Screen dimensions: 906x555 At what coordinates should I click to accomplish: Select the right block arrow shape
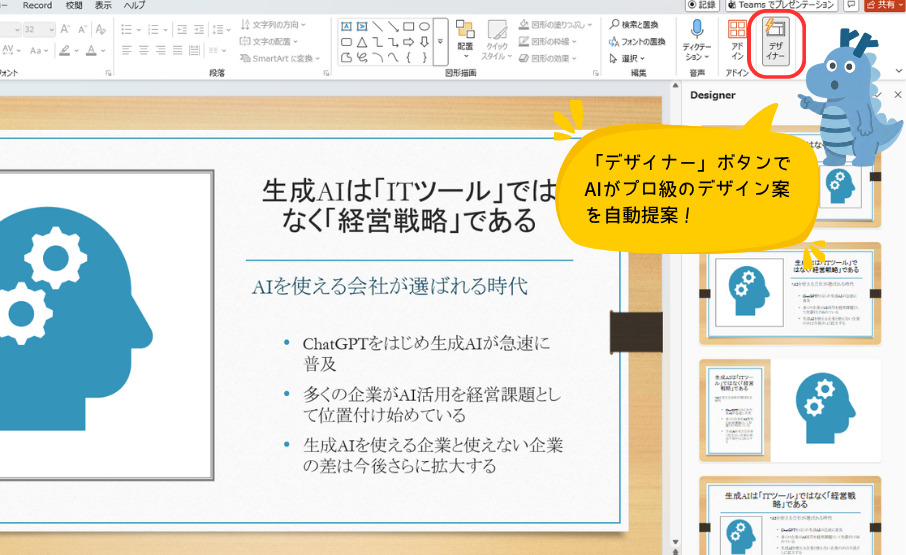pyautogui.click(x=409, y=42)
